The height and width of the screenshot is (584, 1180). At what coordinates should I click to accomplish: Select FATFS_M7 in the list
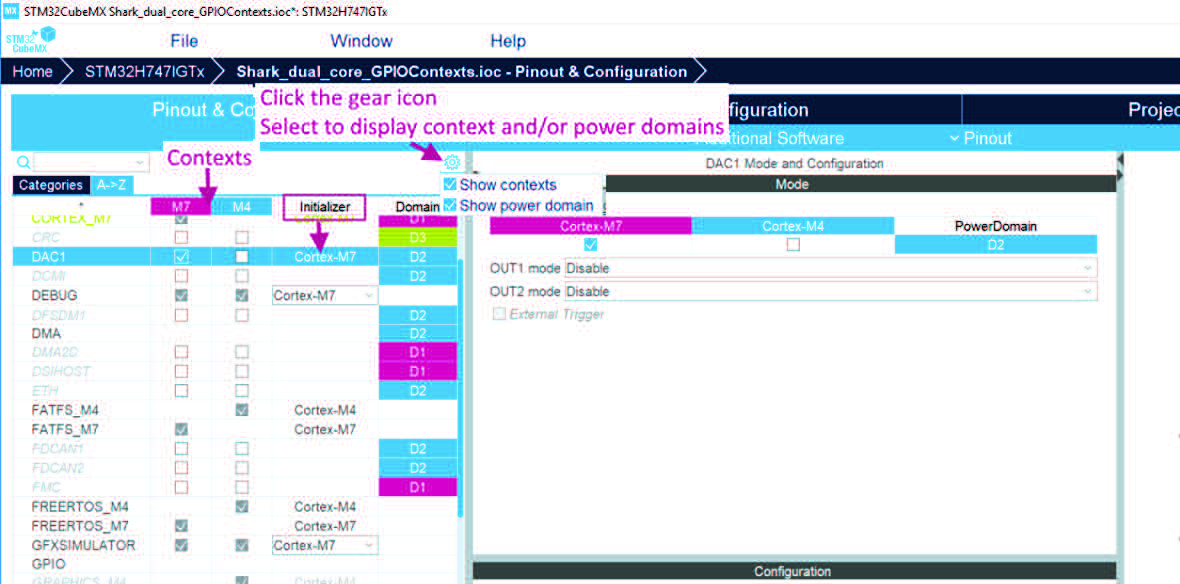[65, 430]
